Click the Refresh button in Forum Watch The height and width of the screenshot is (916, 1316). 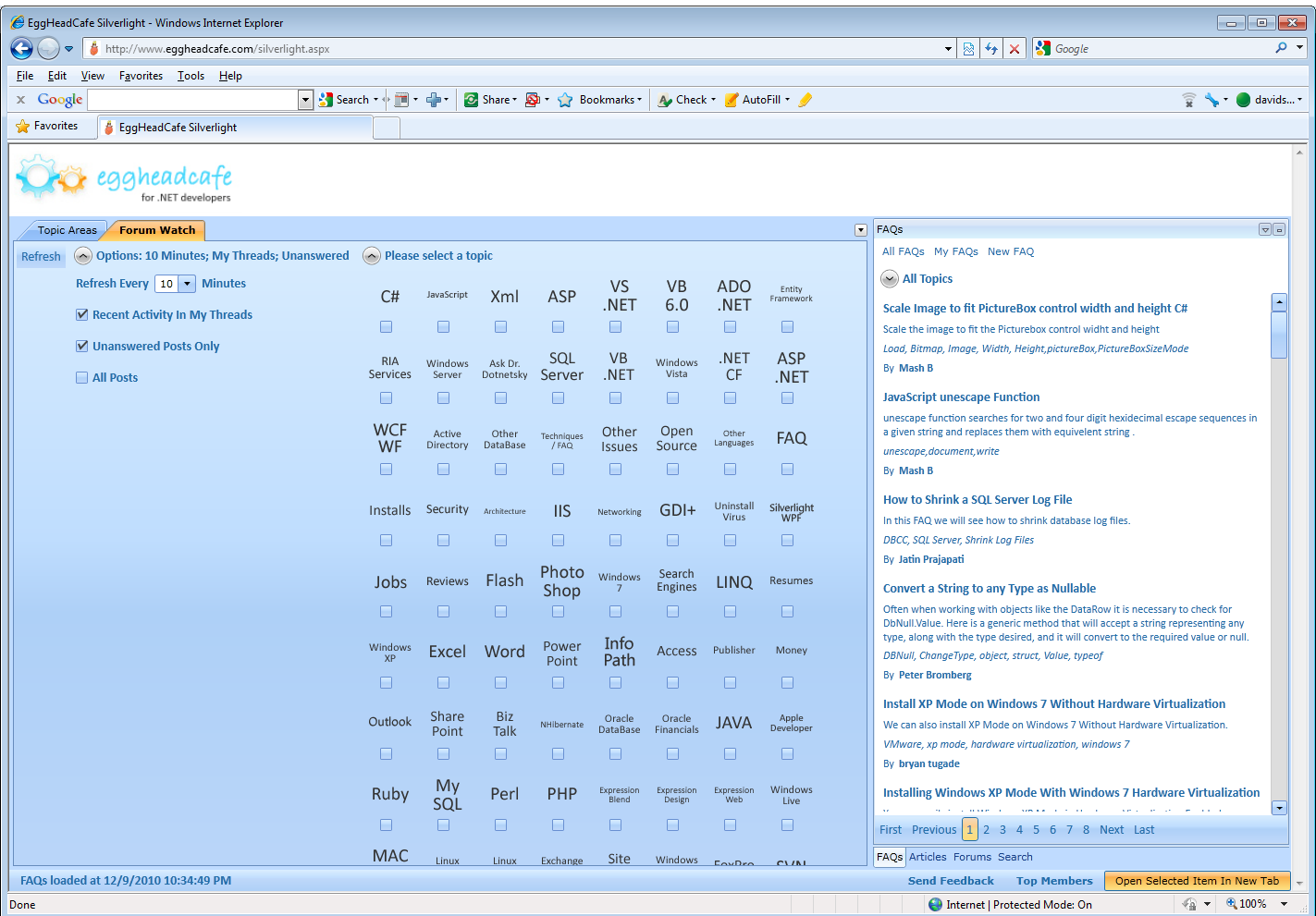click(41, 257)
